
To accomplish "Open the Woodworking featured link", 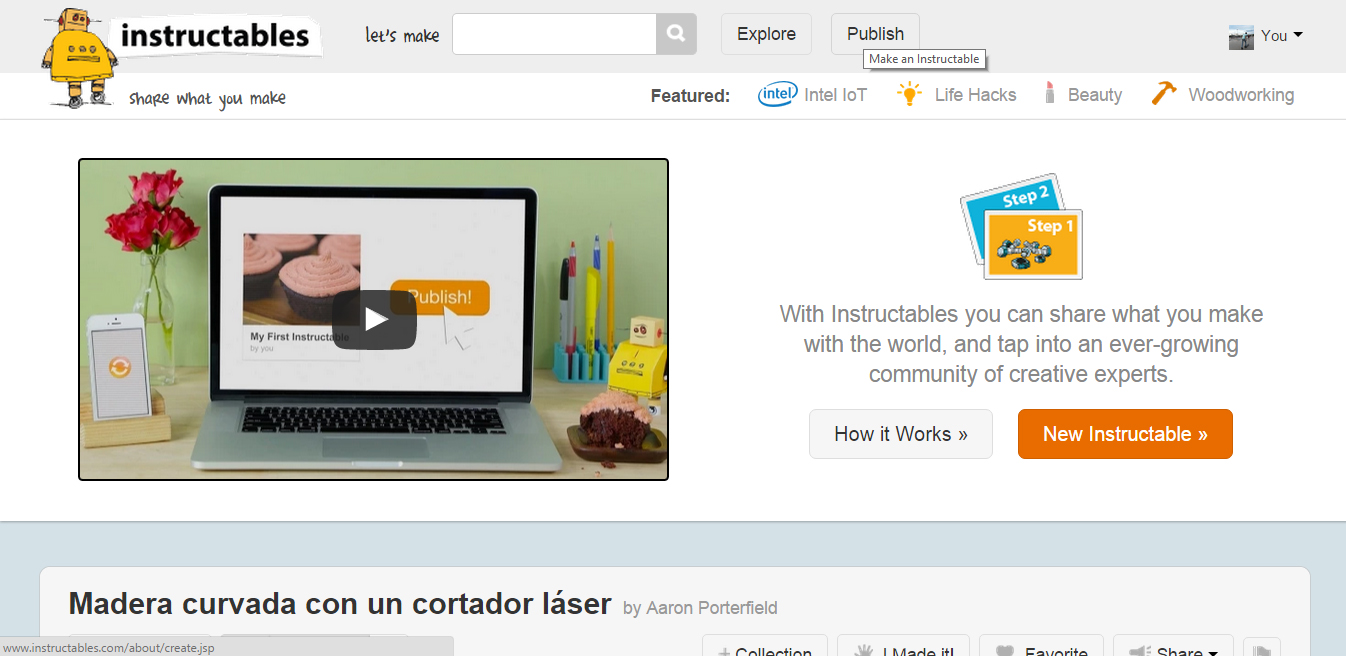I will (1241, 95).
